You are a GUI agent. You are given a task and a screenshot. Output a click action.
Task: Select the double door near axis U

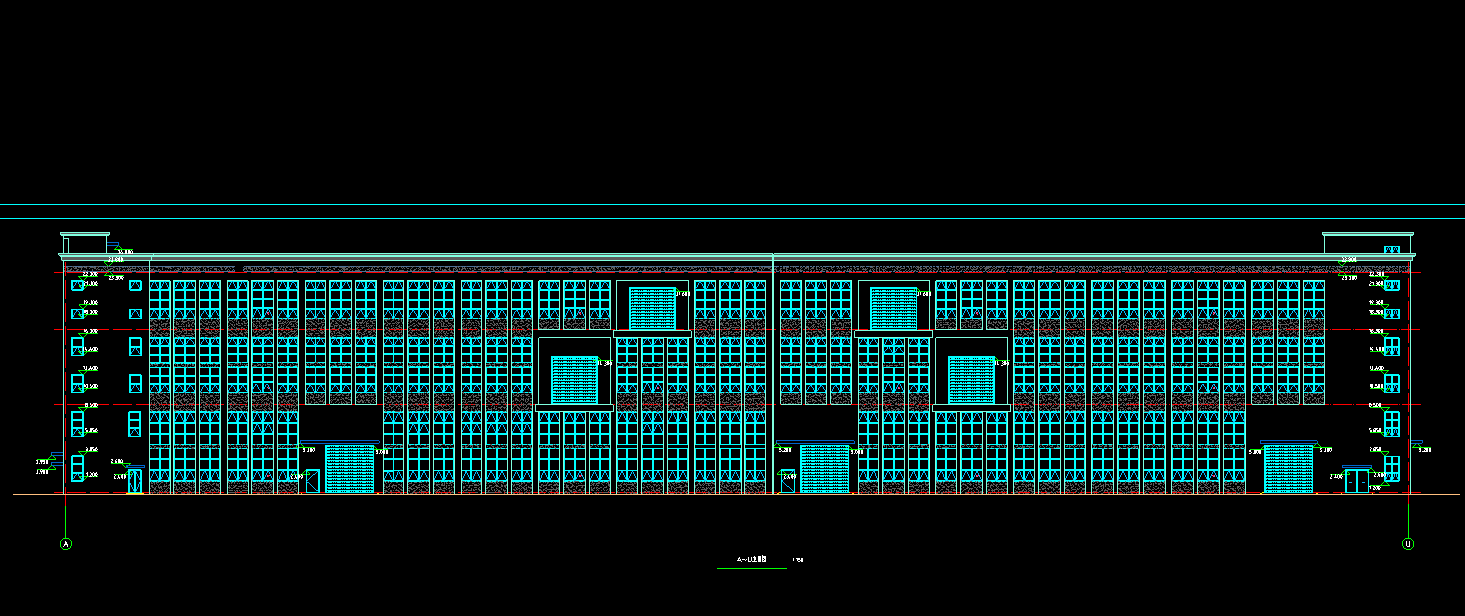pos(1356,481)
